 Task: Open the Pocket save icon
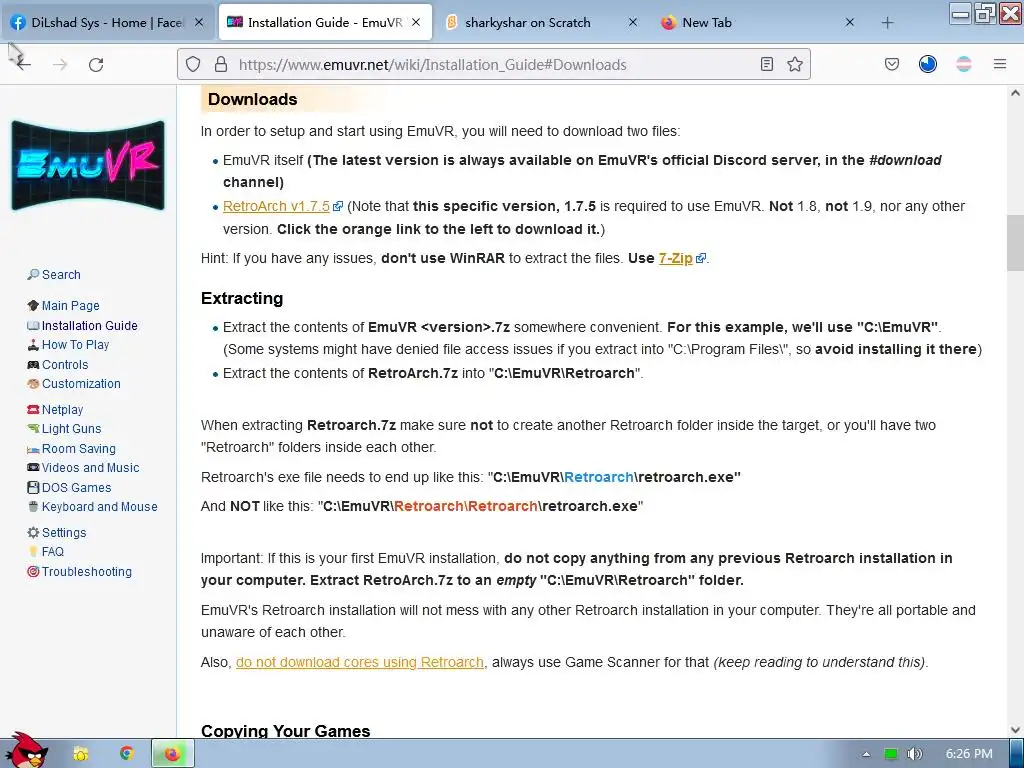(891, 64)
